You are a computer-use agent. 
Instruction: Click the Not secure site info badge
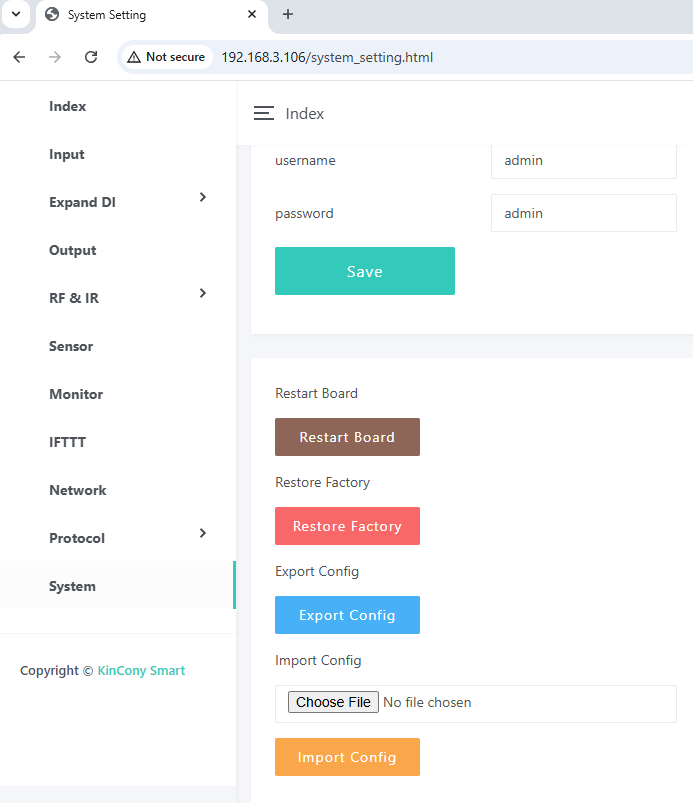click(166, 57)
